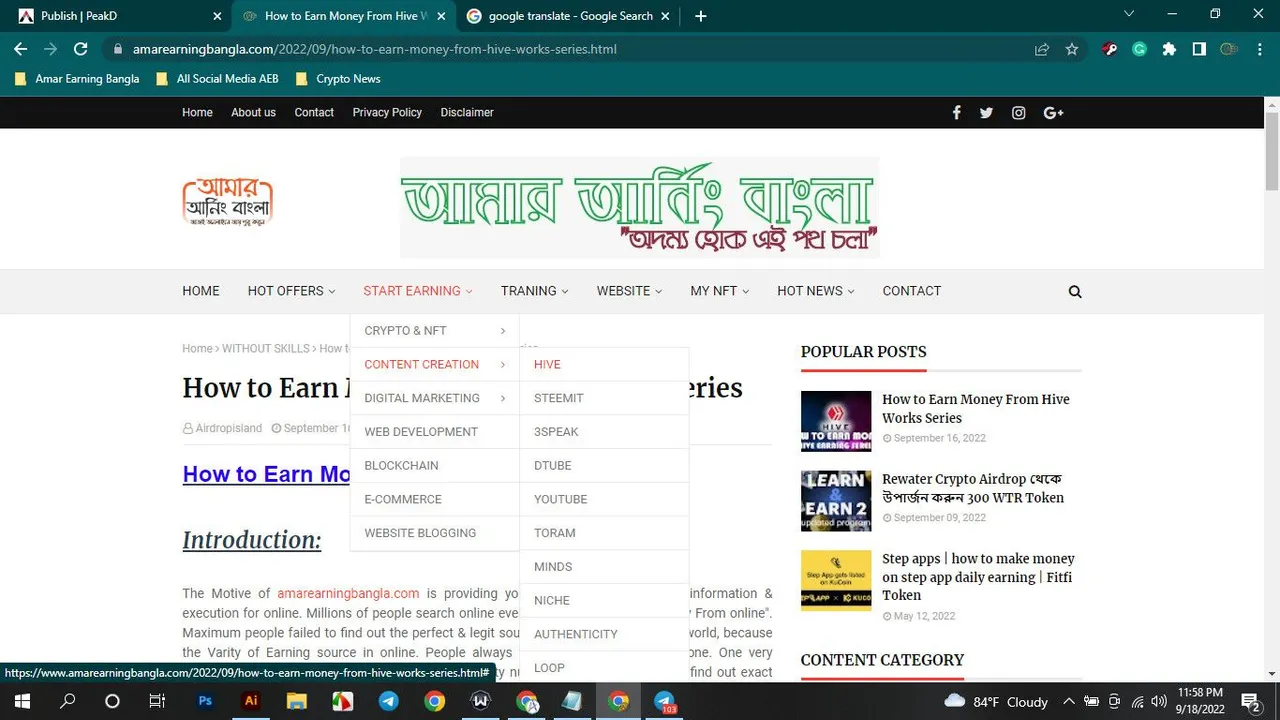Open Windows taskbar search

tap(67, 701)
